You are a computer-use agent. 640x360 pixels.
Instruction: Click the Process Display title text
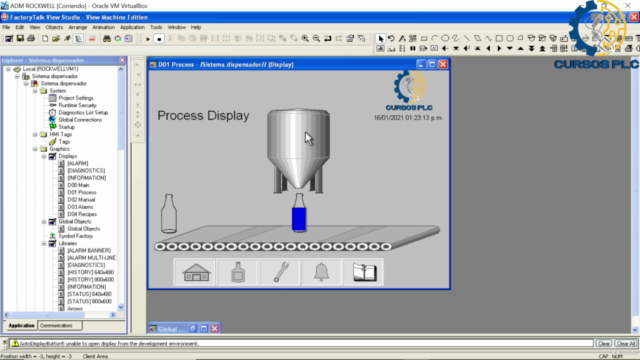(203, 116)
